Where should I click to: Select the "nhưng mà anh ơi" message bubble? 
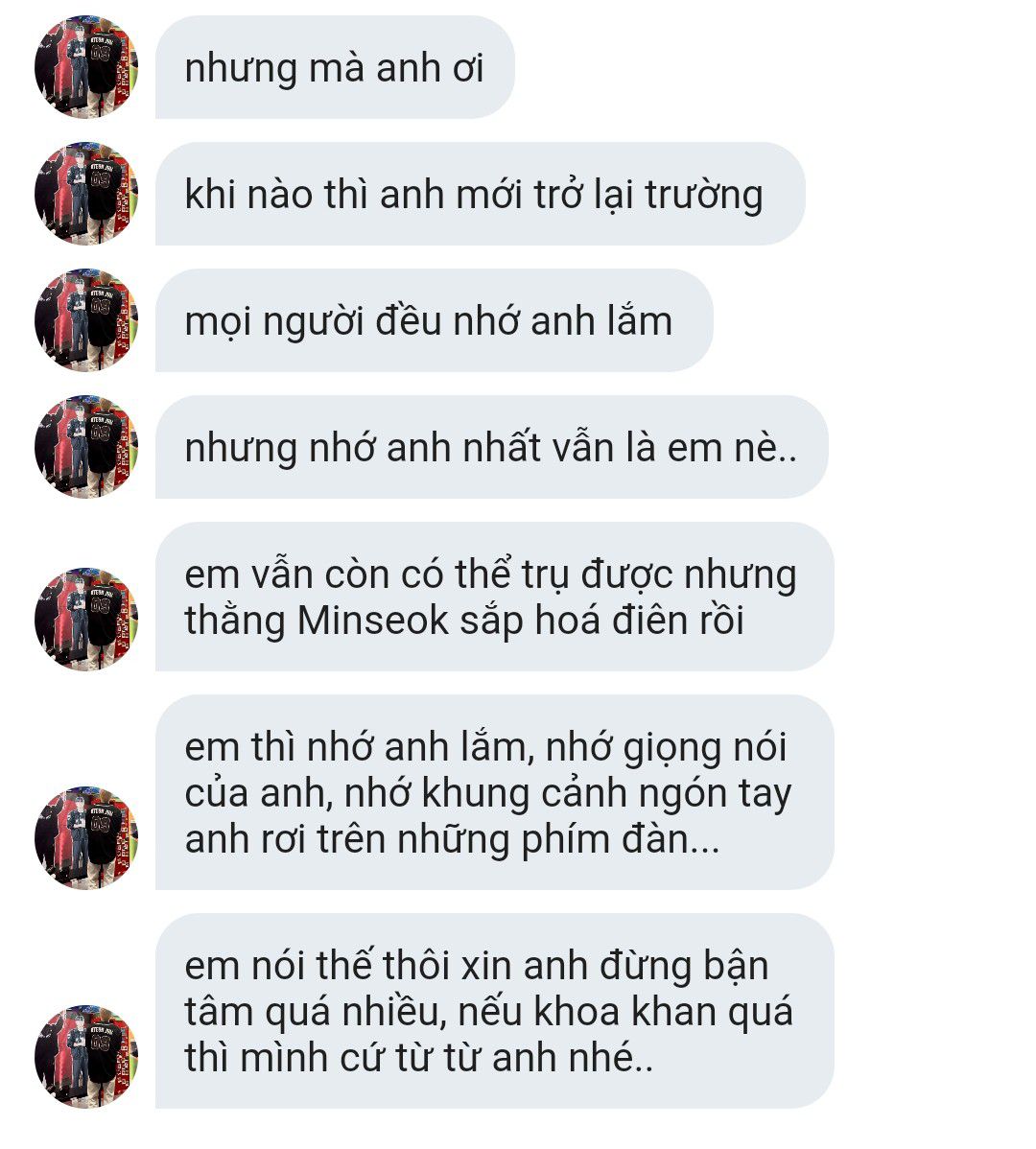(x=335, y=67)
